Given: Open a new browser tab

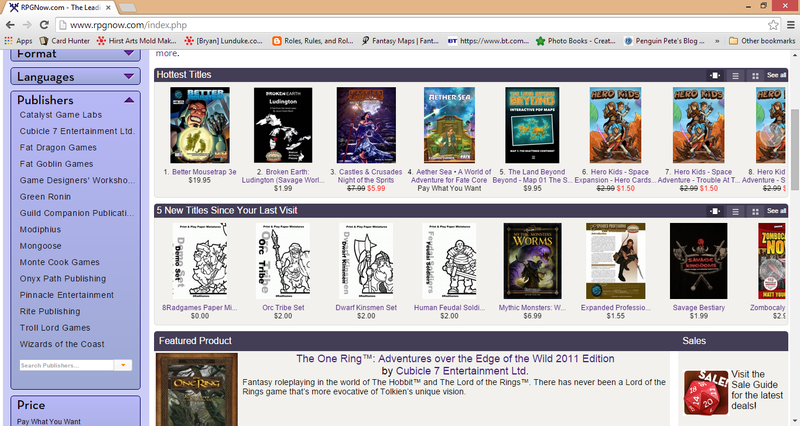Looking at the screenshot, I should 127,8.
